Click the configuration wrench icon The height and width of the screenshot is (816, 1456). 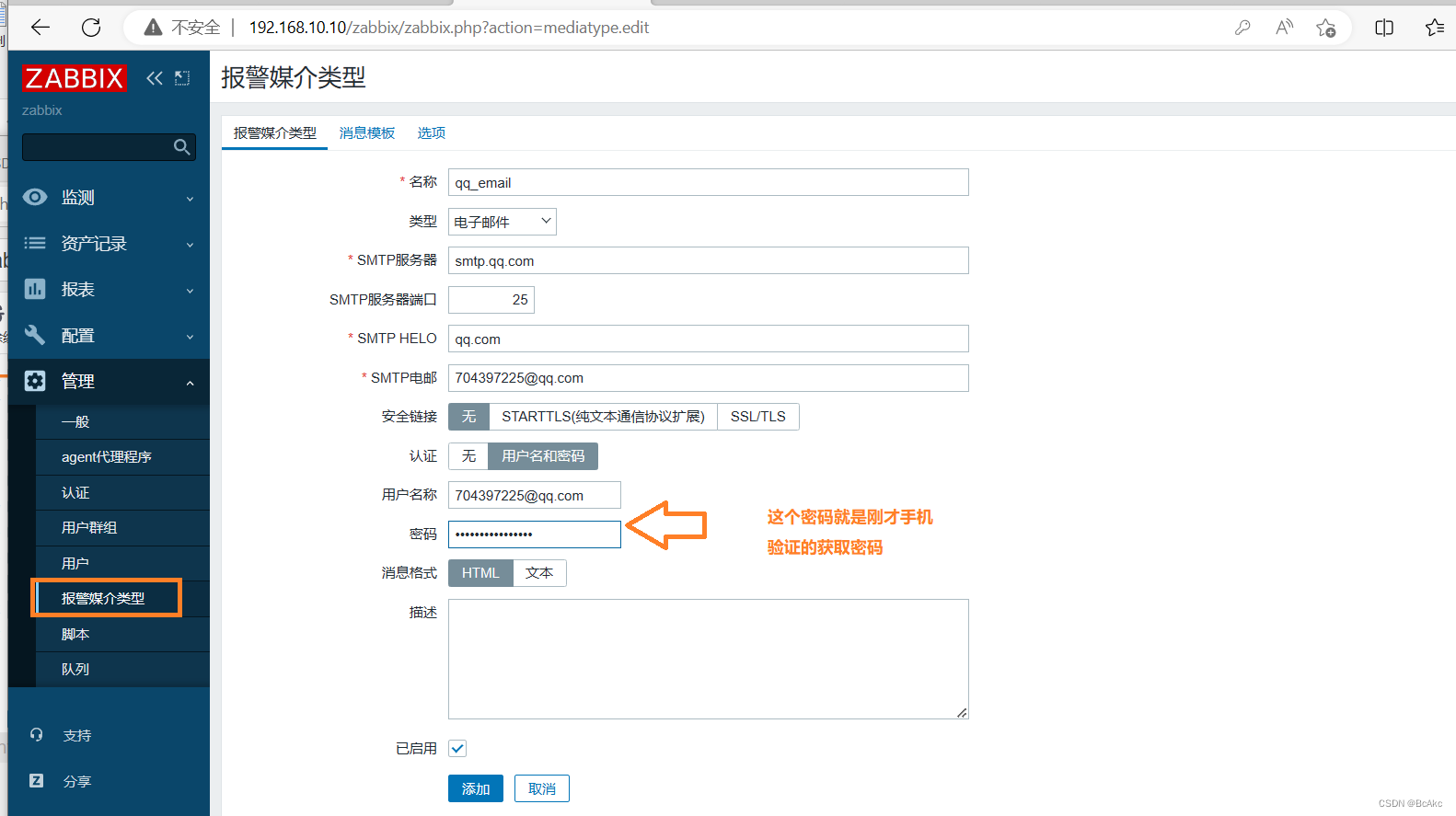tap(35, 335)
